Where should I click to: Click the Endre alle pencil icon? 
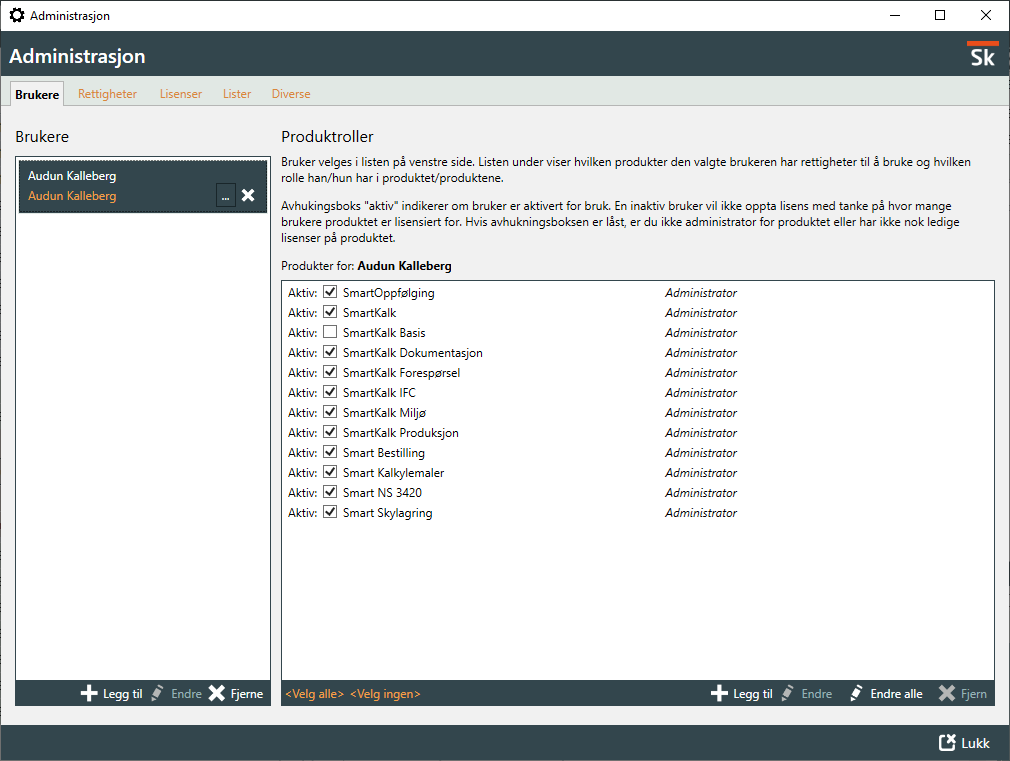coord(856,694)
